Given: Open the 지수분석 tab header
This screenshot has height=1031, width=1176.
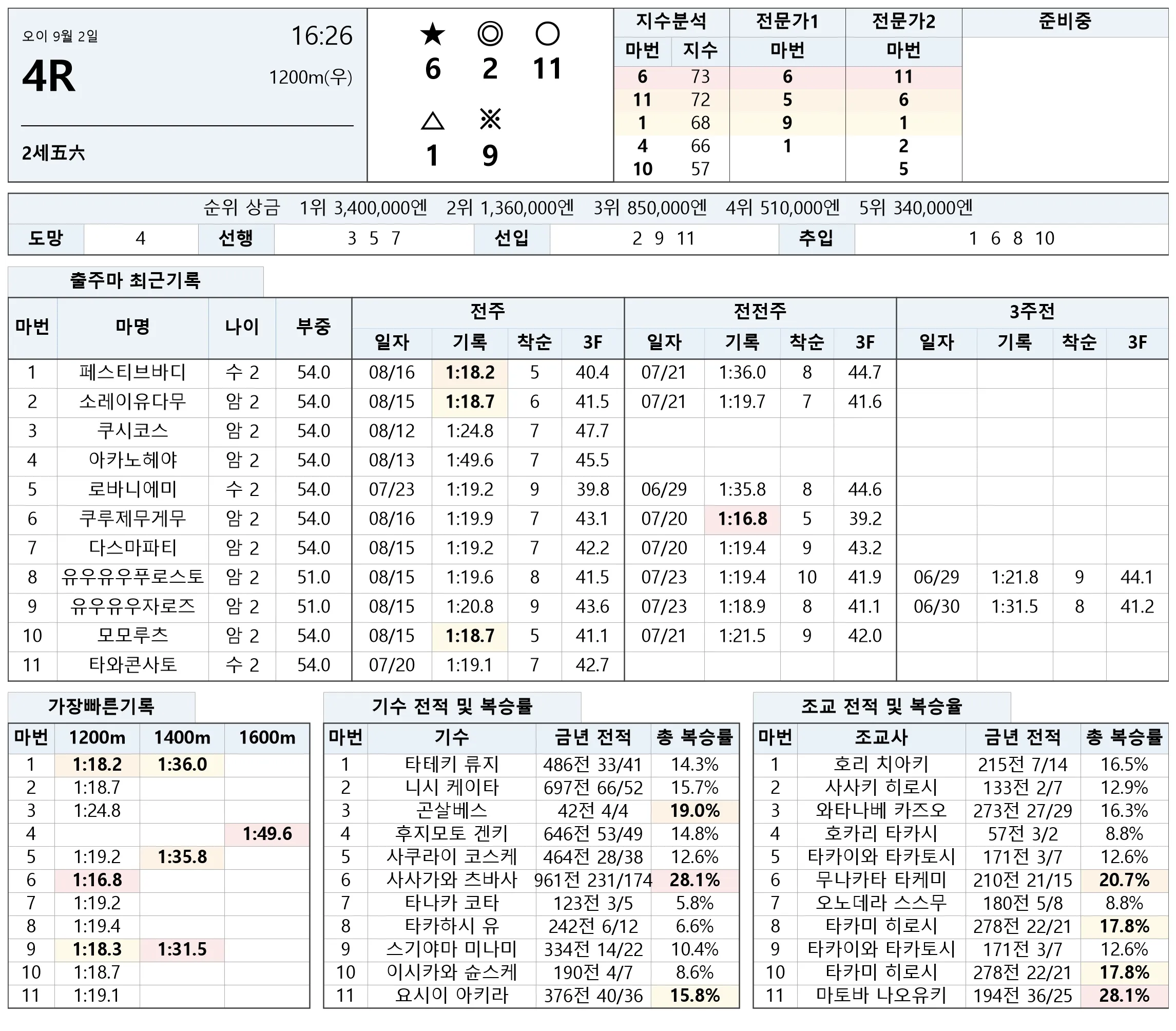Looking at the screenshot, I should (671, 22).
